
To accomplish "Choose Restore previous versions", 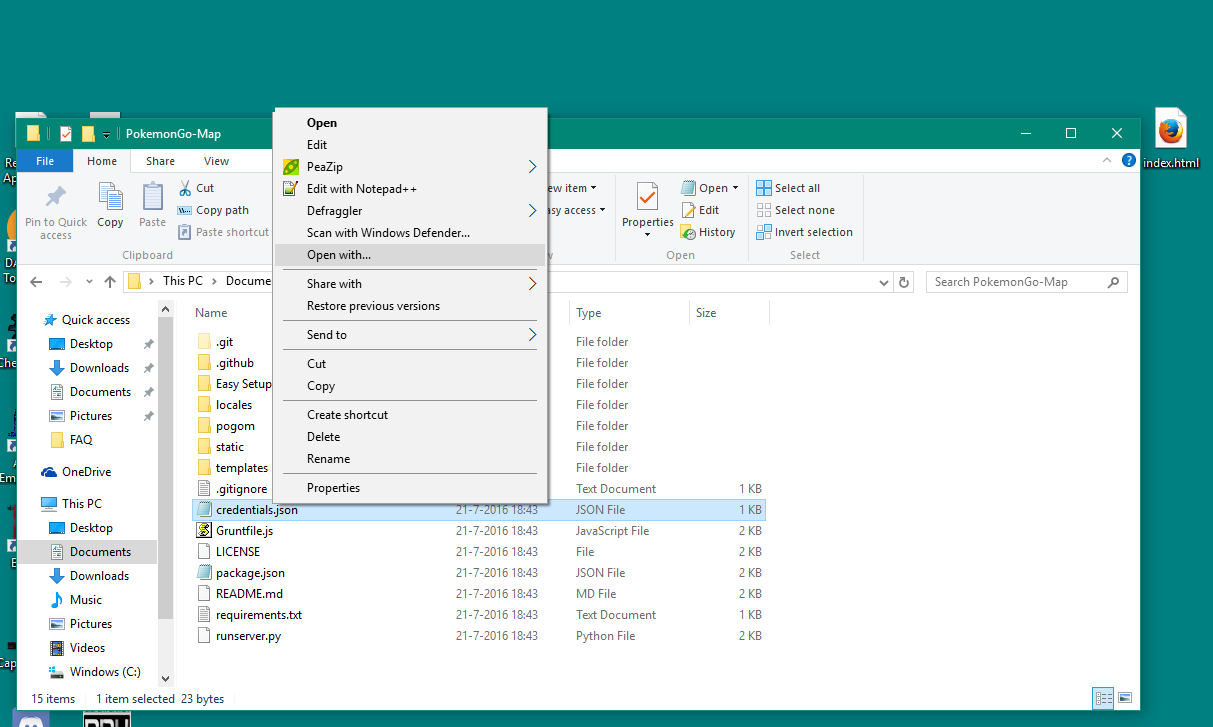I will (x=410, y=306).
